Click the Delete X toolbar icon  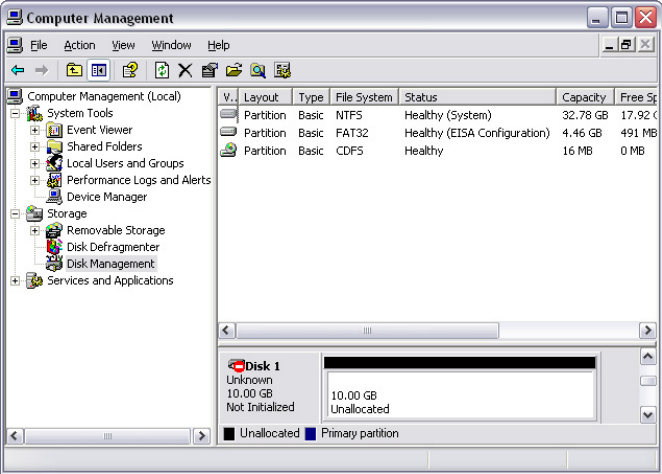(185, 70)
